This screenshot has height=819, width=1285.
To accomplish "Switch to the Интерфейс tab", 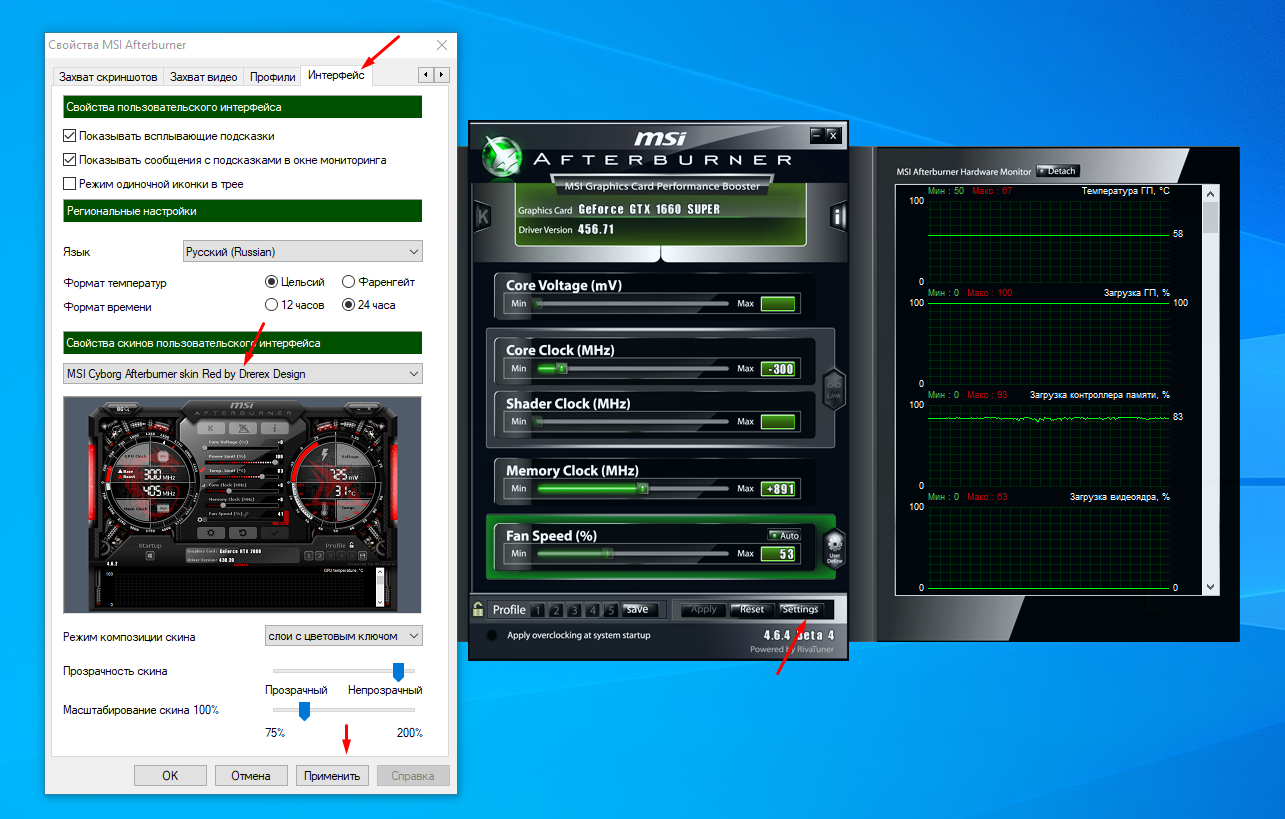I will coord(337,75).
